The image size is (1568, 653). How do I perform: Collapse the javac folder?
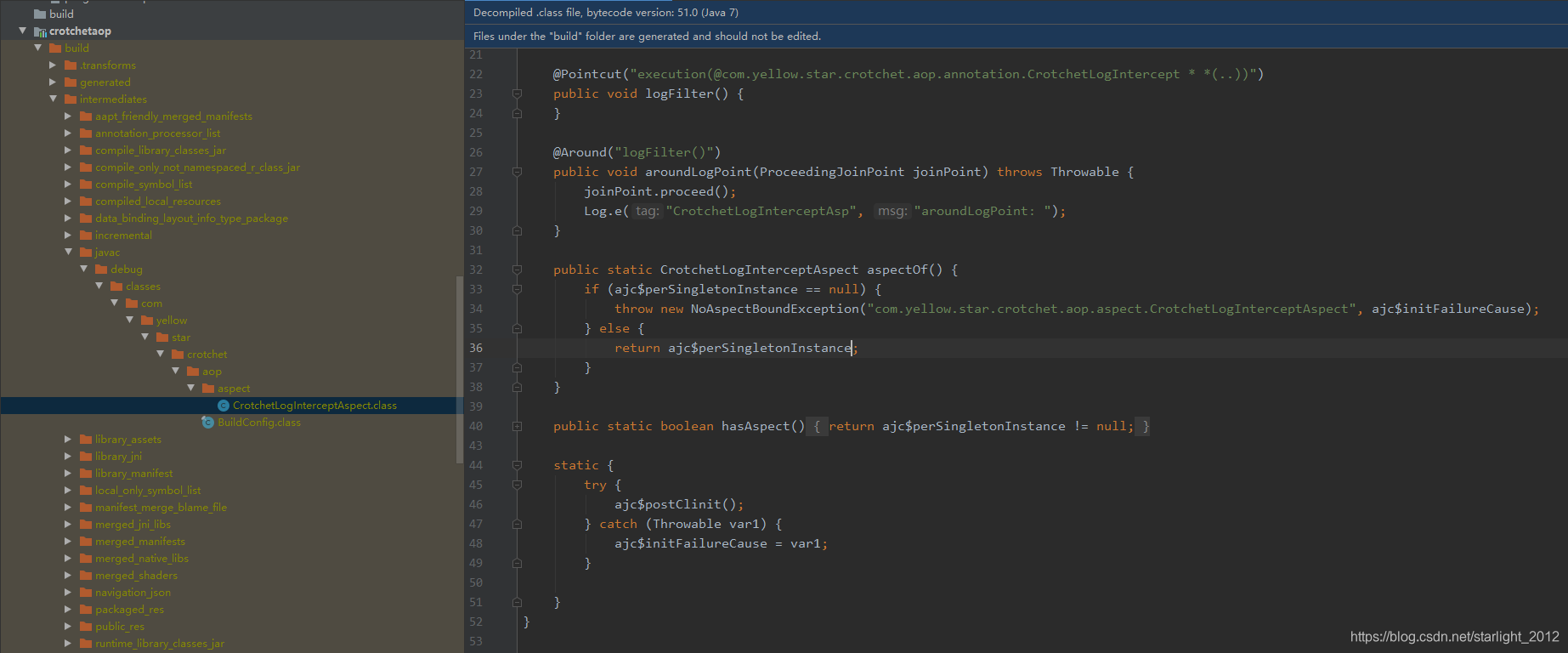point(68,252)
